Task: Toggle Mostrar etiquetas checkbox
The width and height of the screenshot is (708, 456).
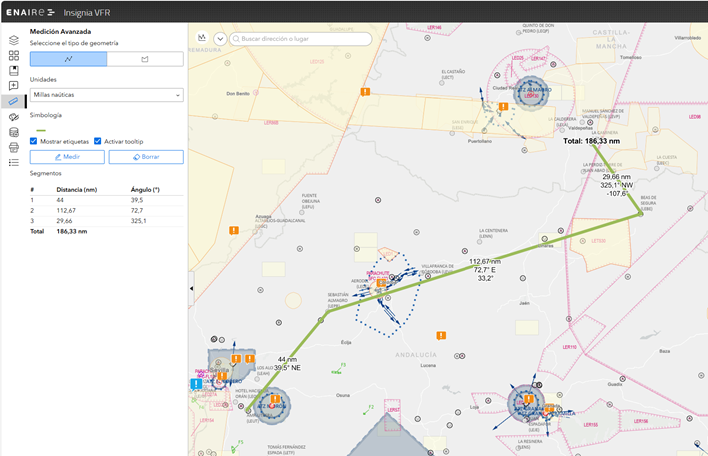Action: (33, 141)
